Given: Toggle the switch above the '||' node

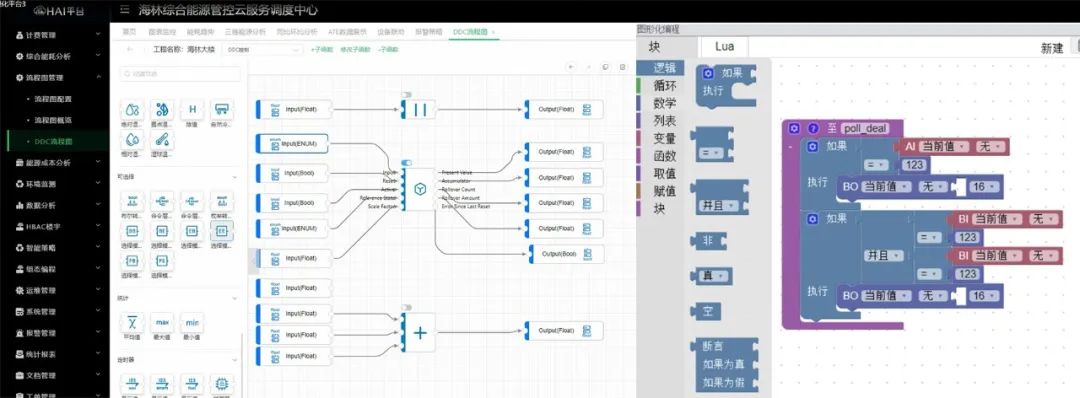Looking at the screenshot, I should tap(406, 94).
